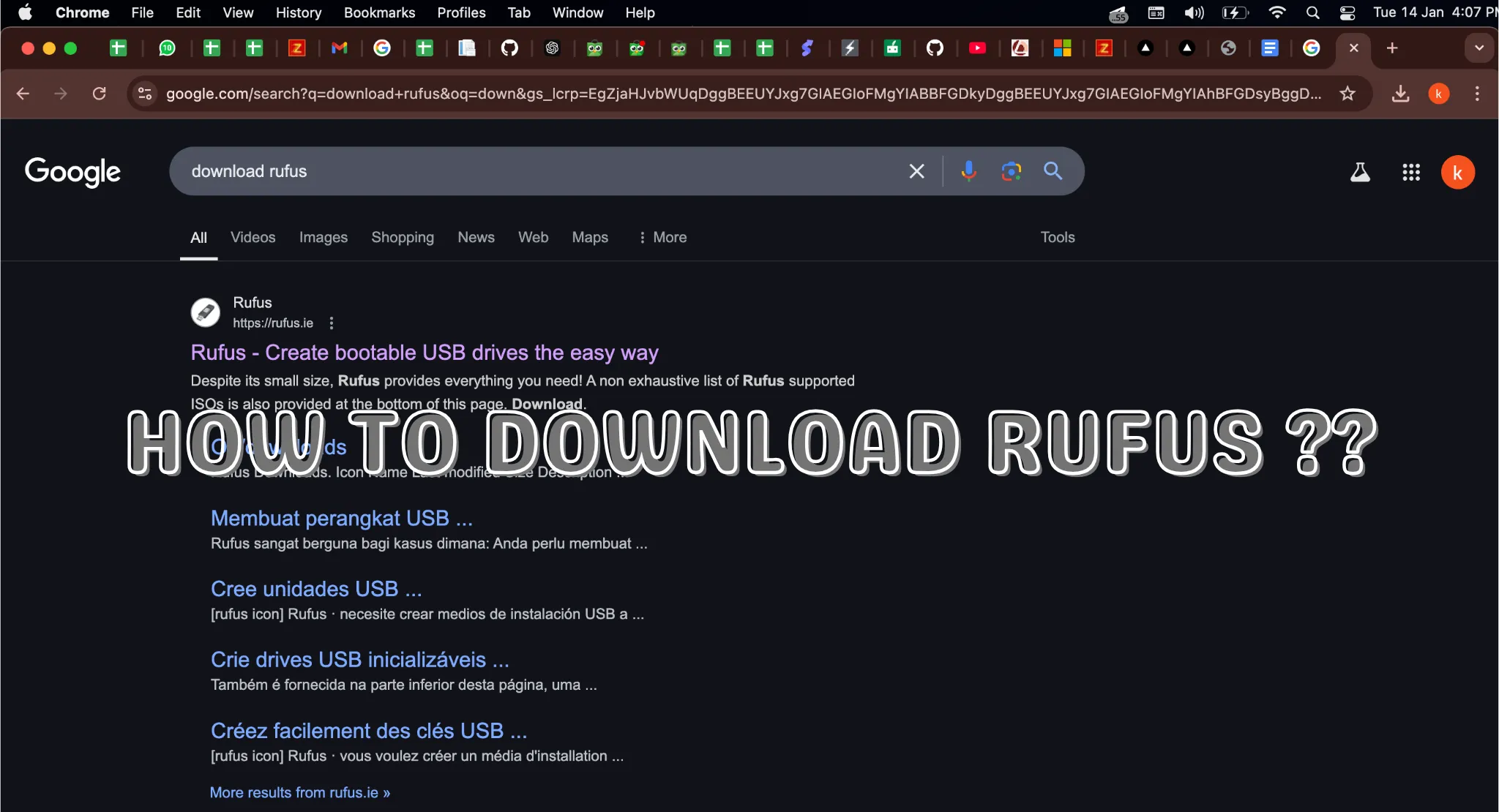Open Rufus - Create bootable USB drives link
The image size is (1499, 812).
pos(425,353)
